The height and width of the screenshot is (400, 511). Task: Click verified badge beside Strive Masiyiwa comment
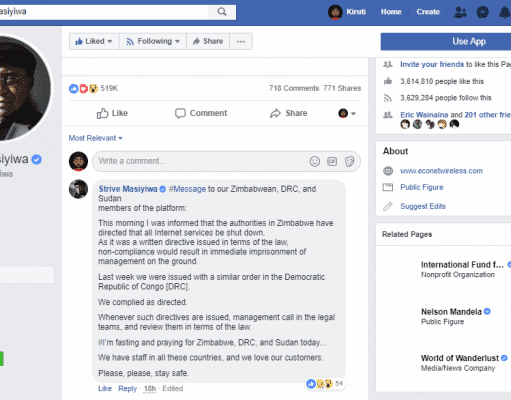163,189
